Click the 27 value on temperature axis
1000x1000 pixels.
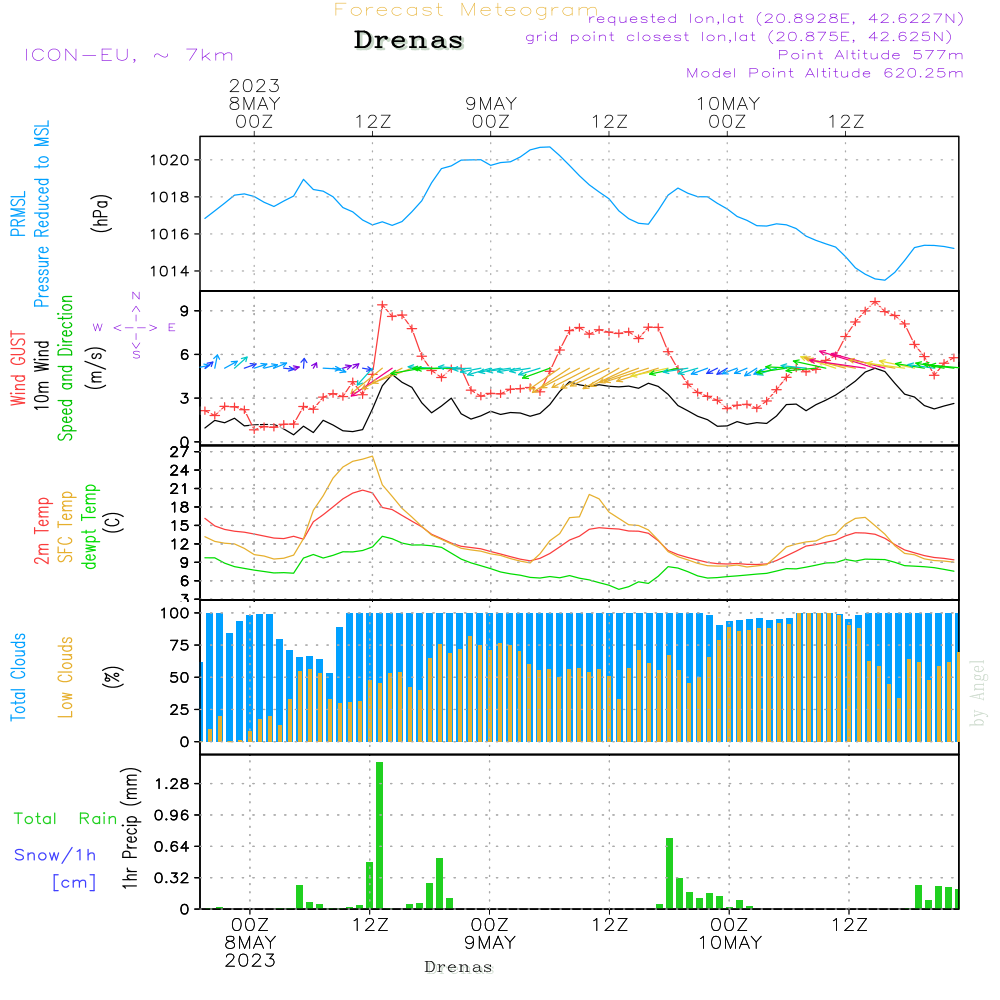tap(180, 452)
